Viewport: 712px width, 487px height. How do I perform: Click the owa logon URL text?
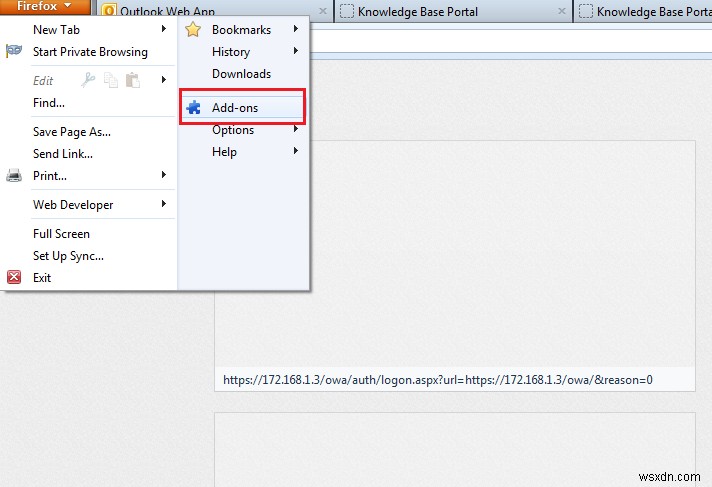pyautogui.click(x=438, y=380)
